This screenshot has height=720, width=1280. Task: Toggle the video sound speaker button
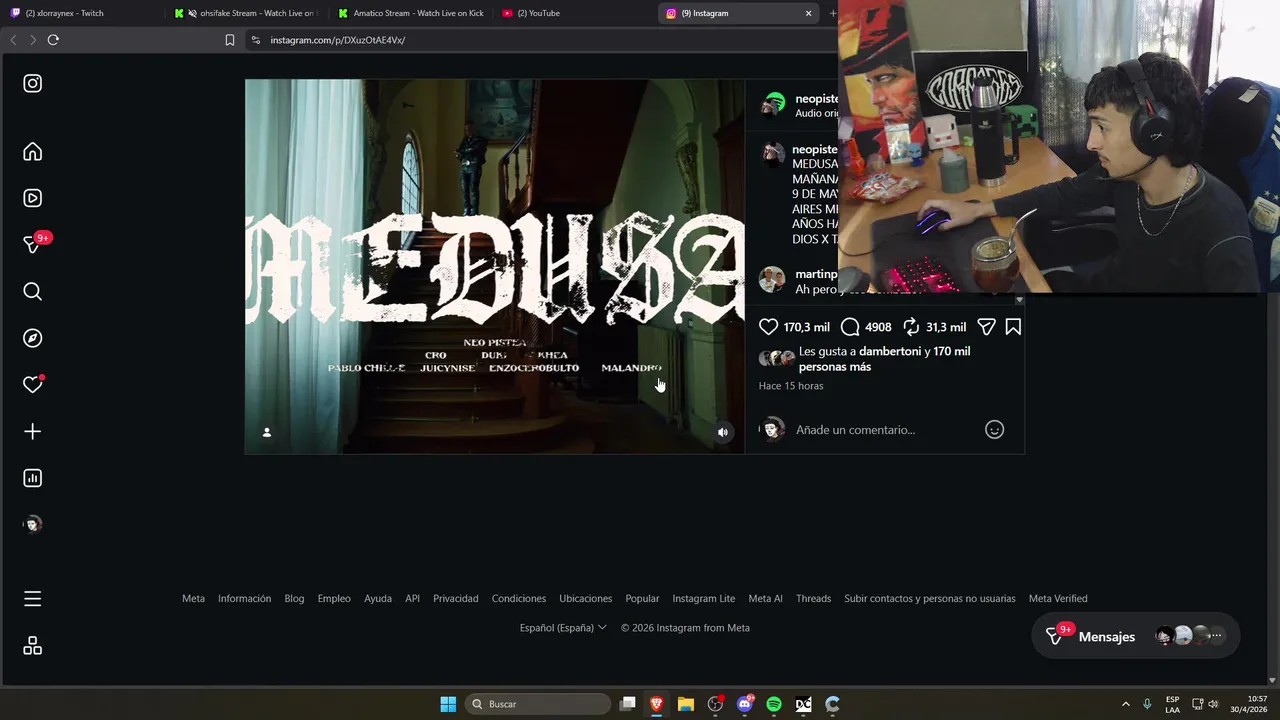[723, 432]
